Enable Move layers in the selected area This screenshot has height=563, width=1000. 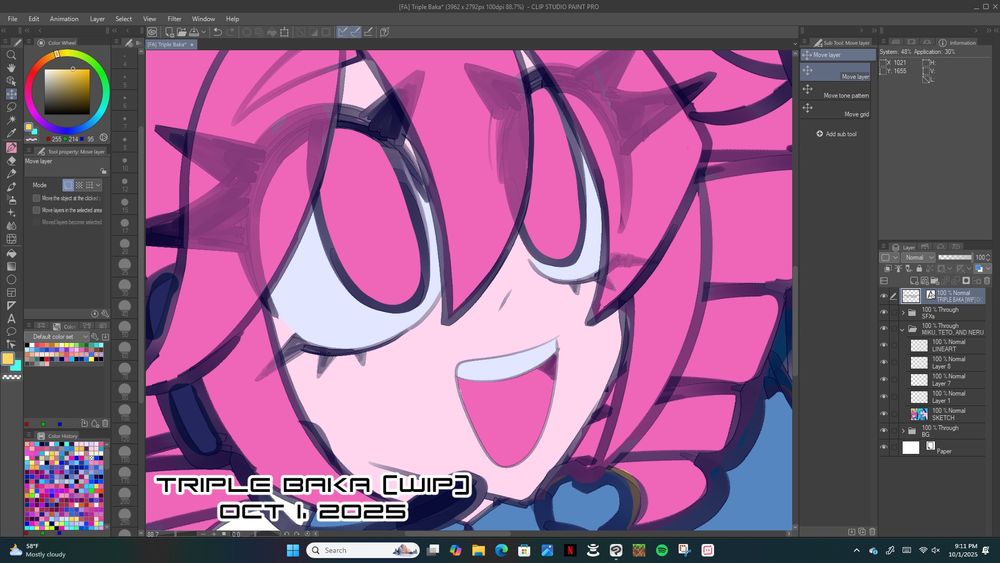(36, 210)
